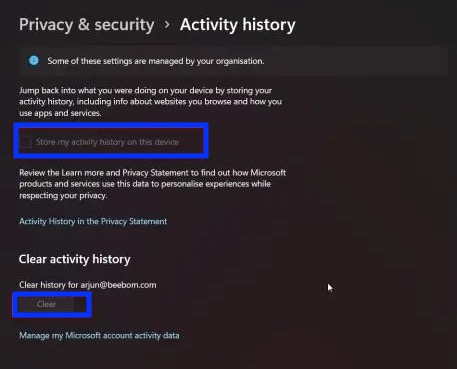The width and height of the screenshot is (457, 369).
Task: Click the arjun@beebom.com email address
Action: pos(118,285)
